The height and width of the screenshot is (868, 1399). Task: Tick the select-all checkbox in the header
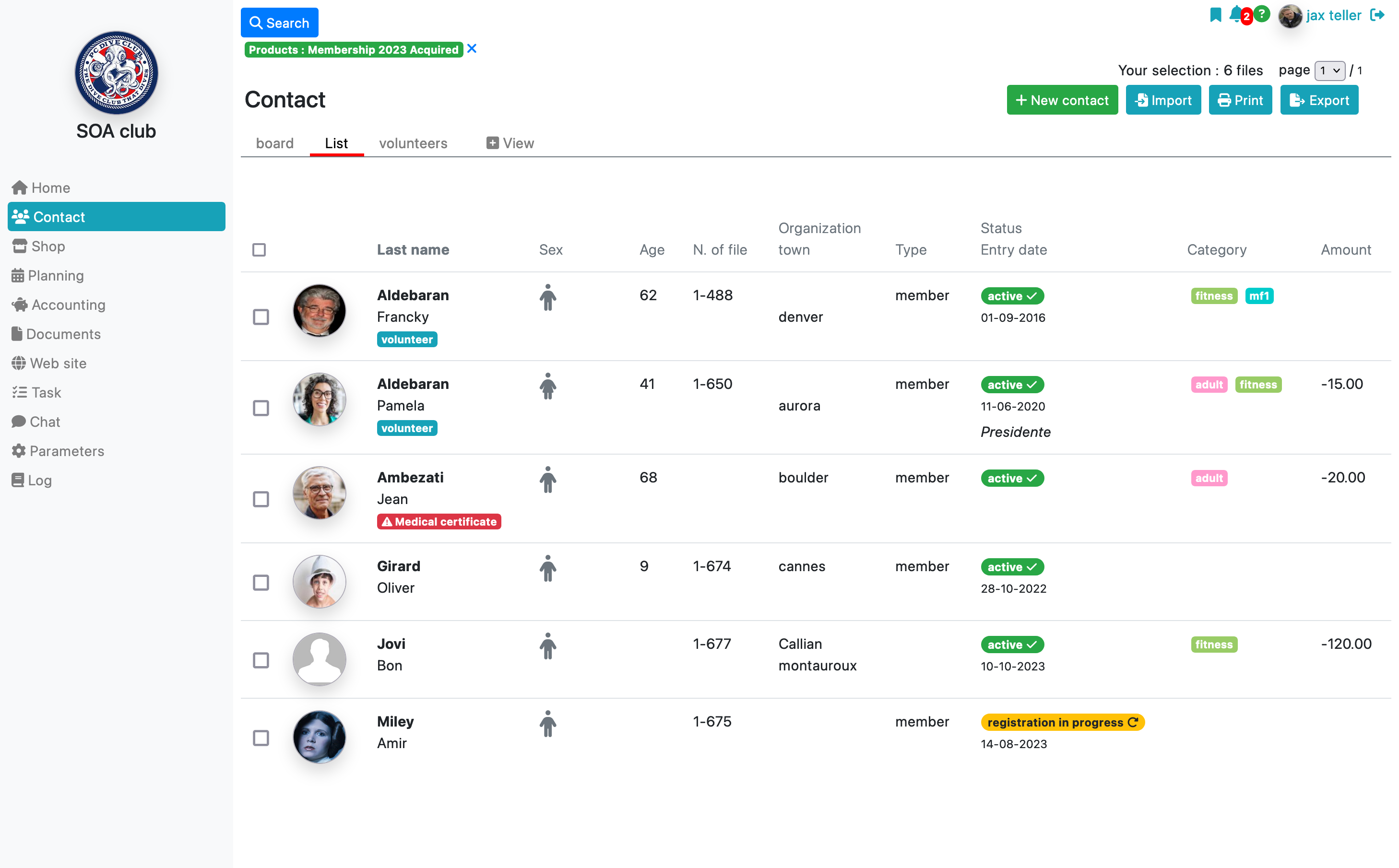tap(259, 250)
